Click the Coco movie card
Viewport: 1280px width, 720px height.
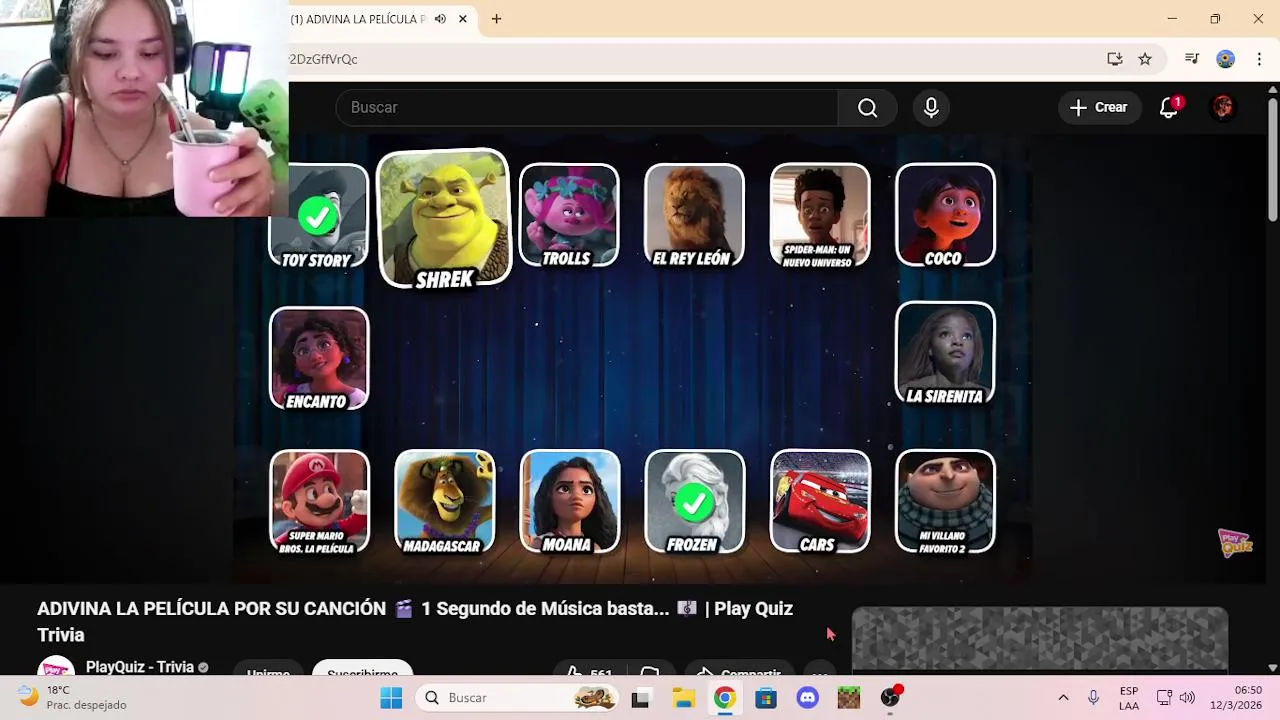tap(945, 215)
